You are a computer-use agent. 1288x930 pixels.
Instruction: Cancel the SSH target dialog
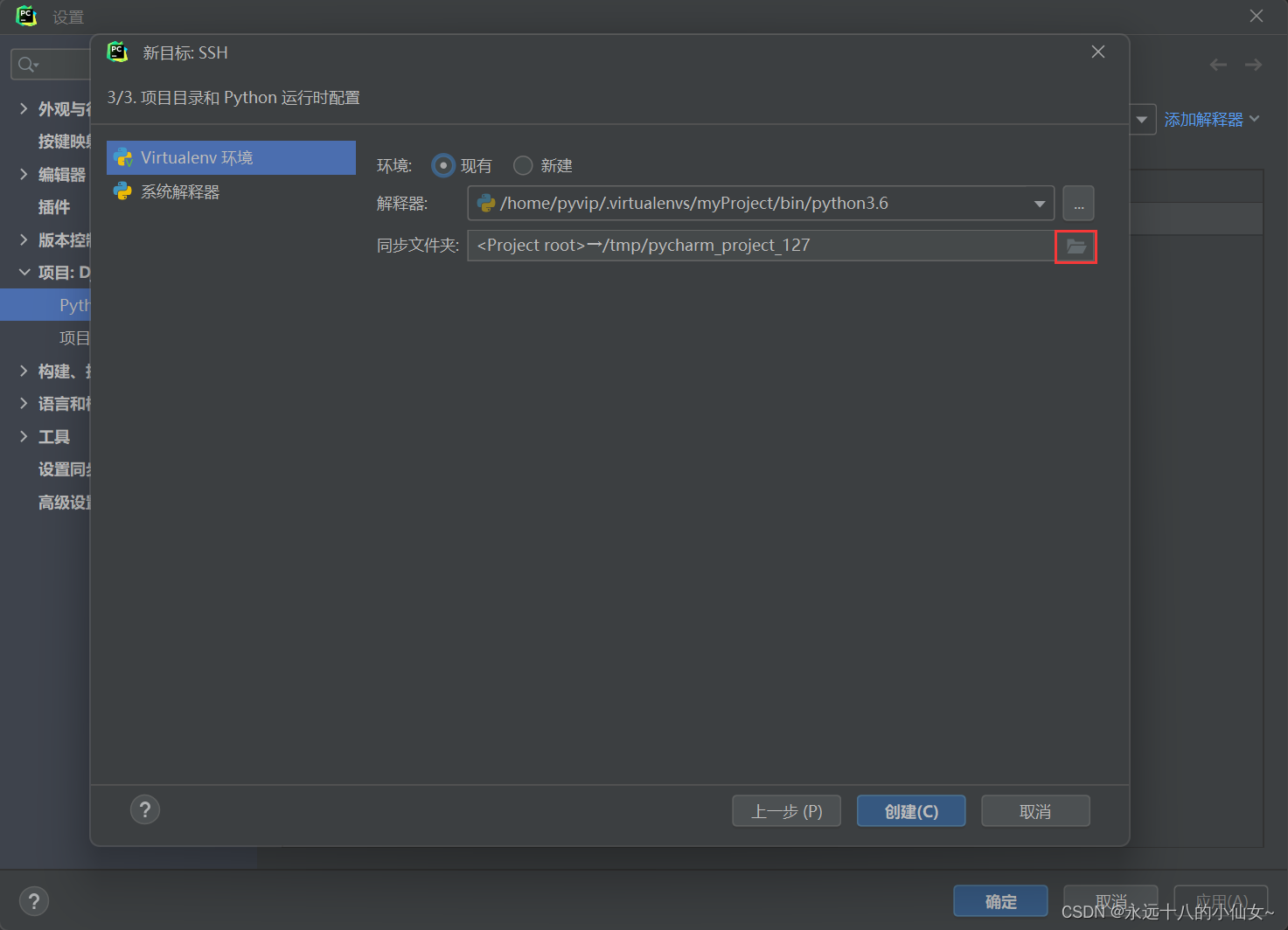coord(1035,811)
